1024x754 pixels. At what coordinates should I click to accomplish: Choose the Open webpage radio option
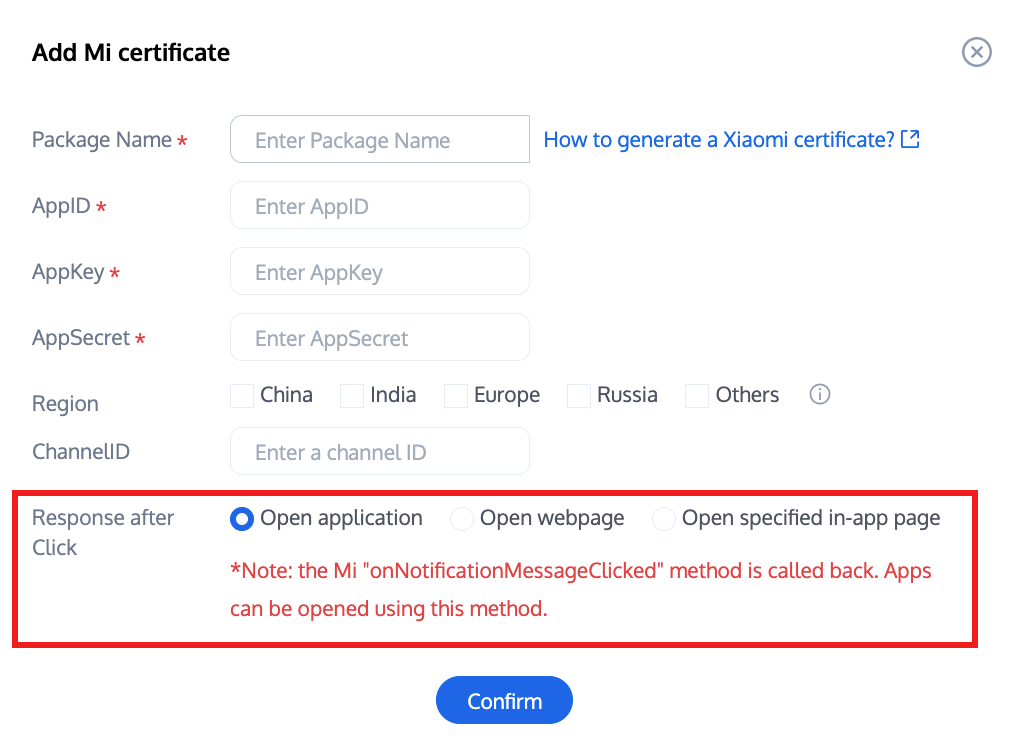coord(462,519)
